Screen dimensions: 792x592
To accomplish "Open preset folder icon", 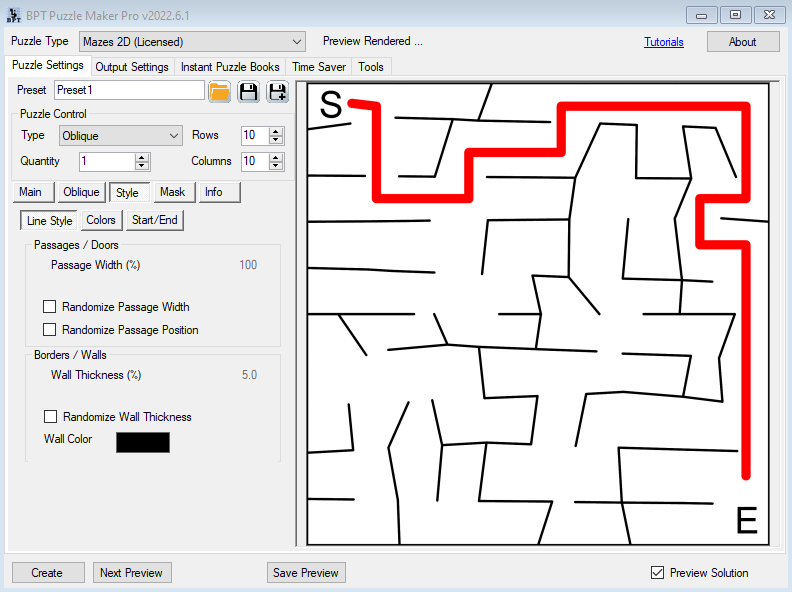I will (219, 91).
